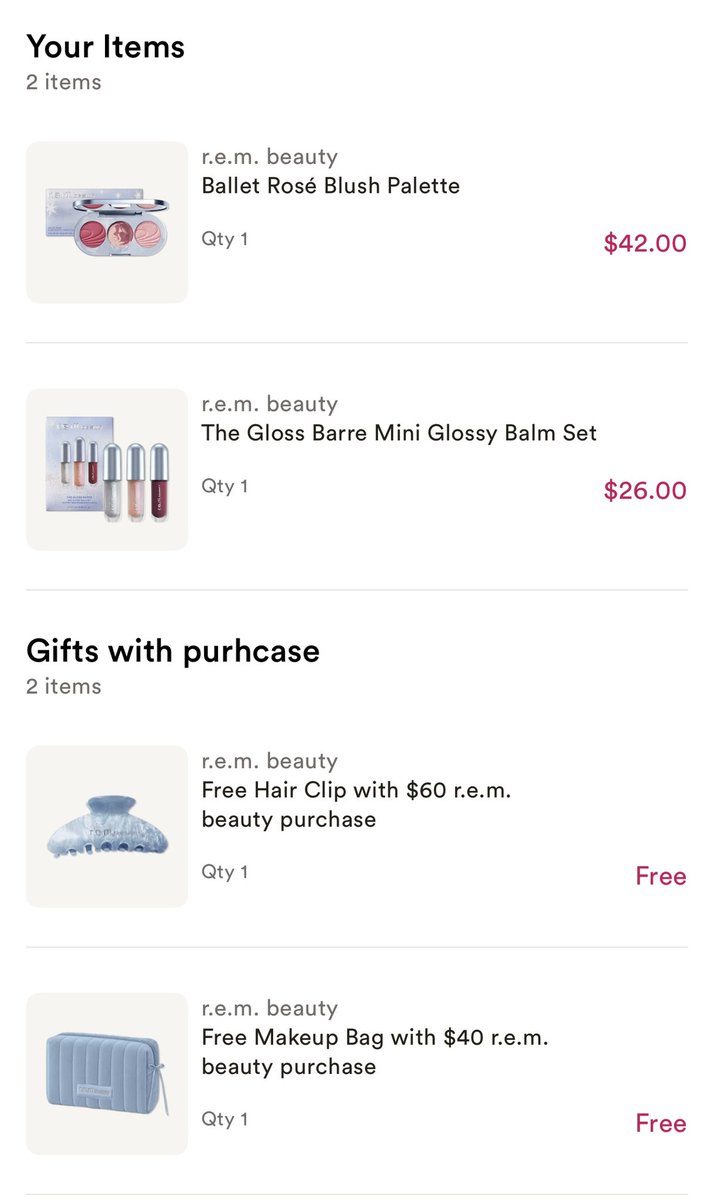Select The Gloss Barre Mini Glossy Balm Set title
The width and height of the screenshot is (714, 1200).
pyautogui.click(x=399, y=433)
